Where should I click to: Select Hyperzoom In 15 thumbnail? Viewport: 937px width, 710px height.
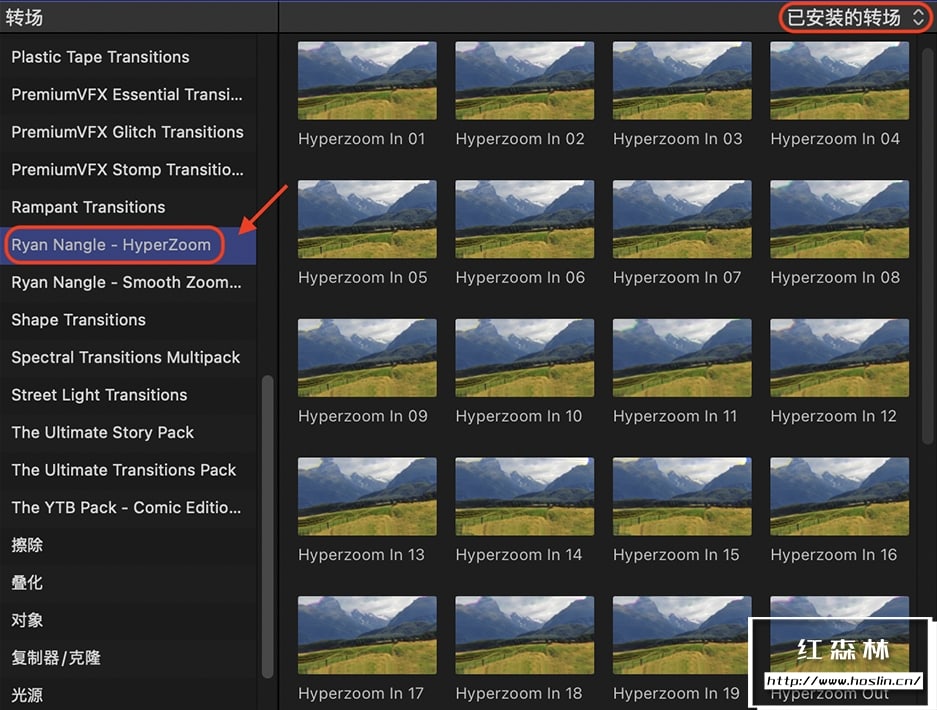[682, 496]
